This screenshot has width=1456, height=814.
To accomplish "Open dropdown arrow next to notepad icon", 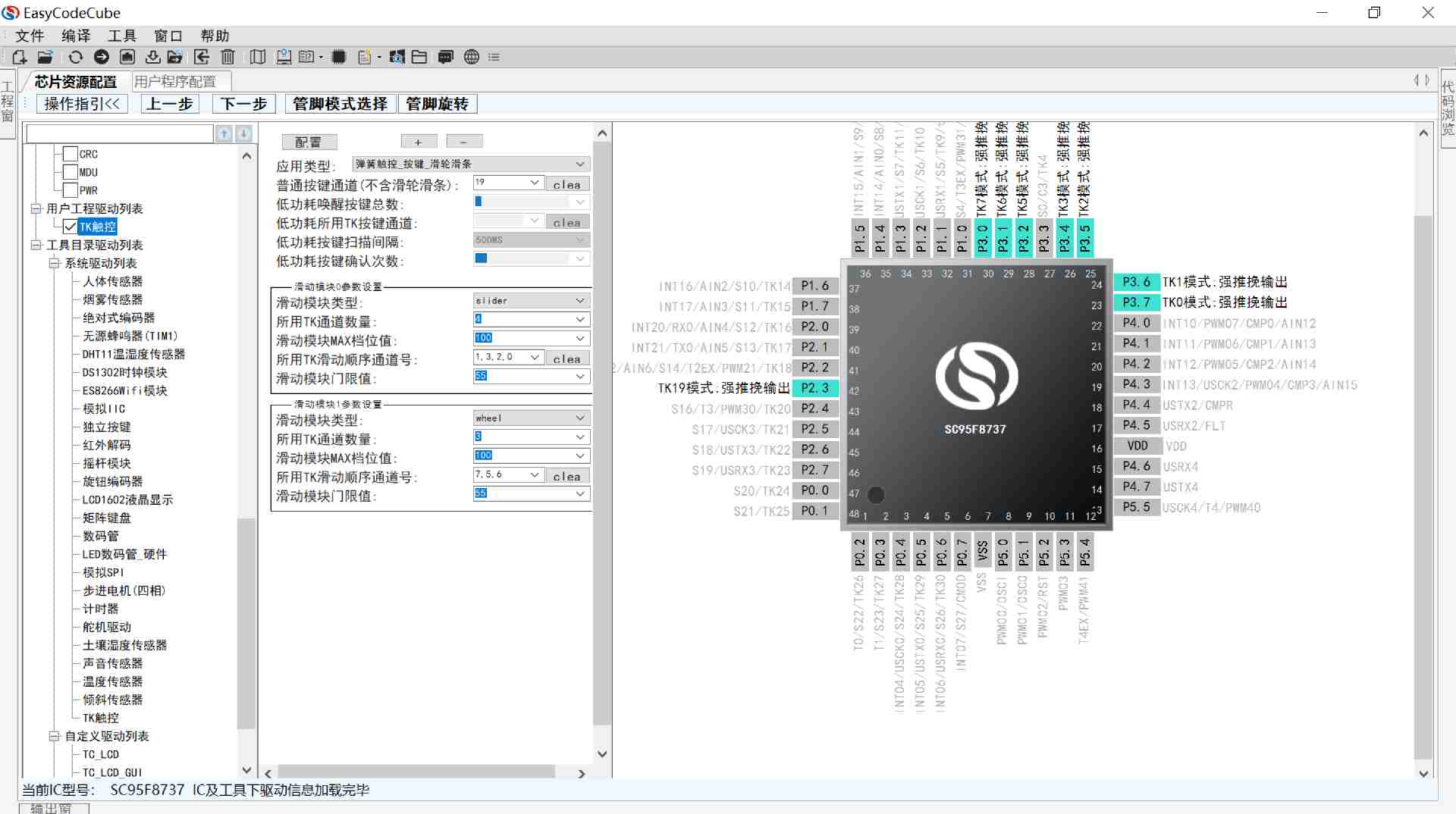I will pyautogui.click(x=378, y=58).
